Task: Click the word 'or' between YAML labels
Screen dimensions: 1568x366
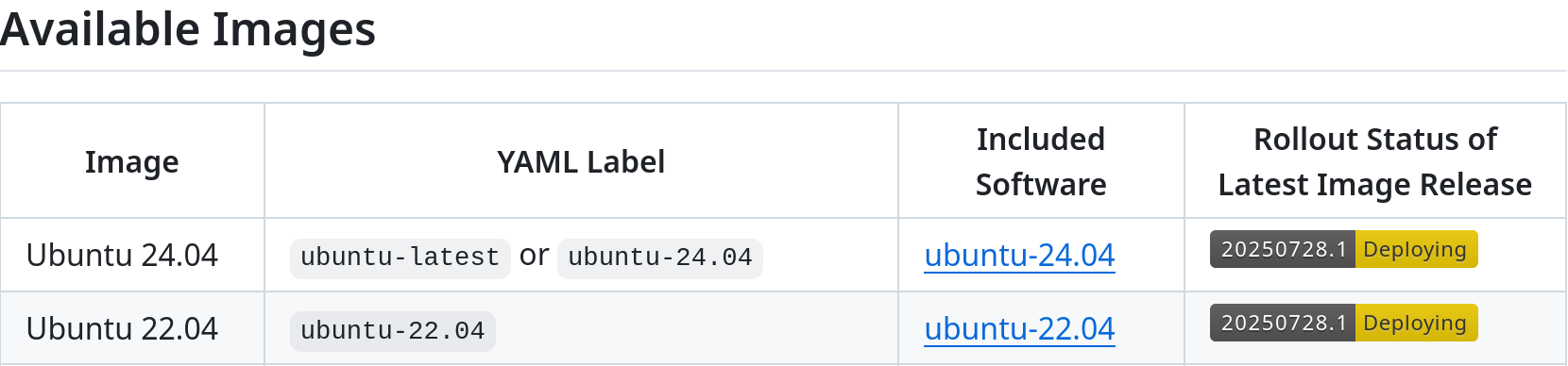Action: click(x=534, y=256)
